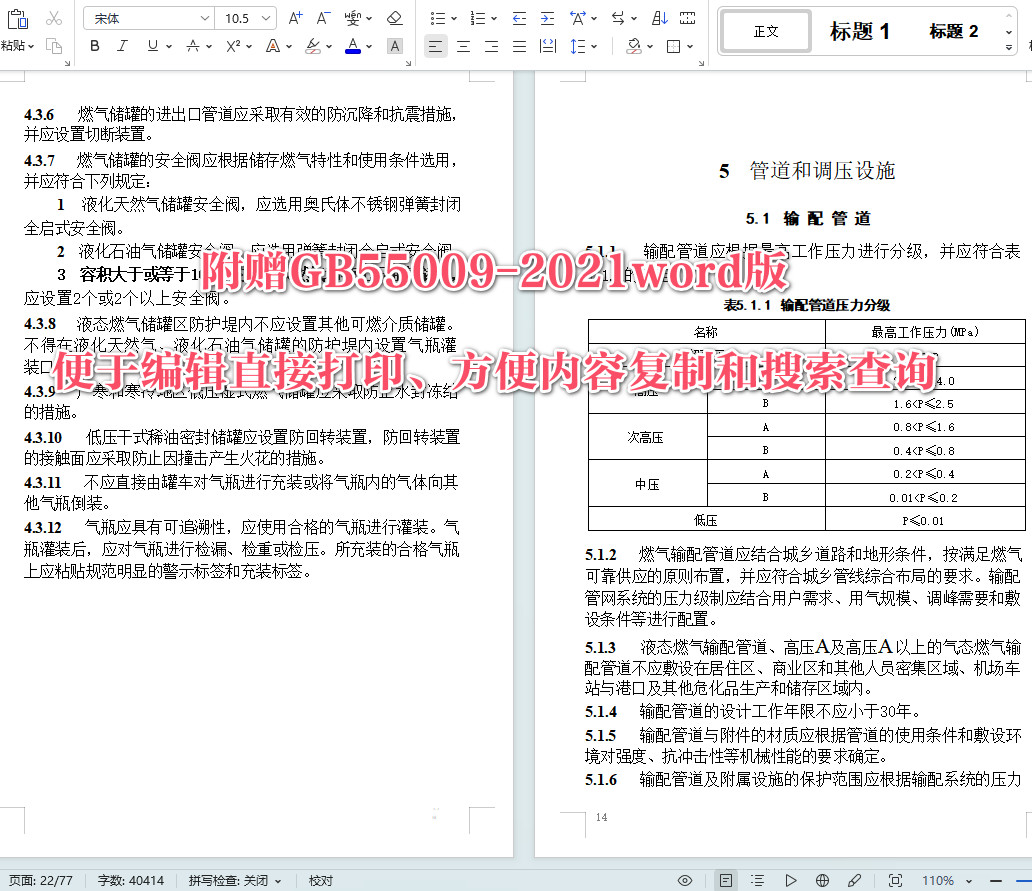The image size is (1032, 891).
Task: Toggle center text alignment
Action: pyautogui.click(x=462, y=46)
